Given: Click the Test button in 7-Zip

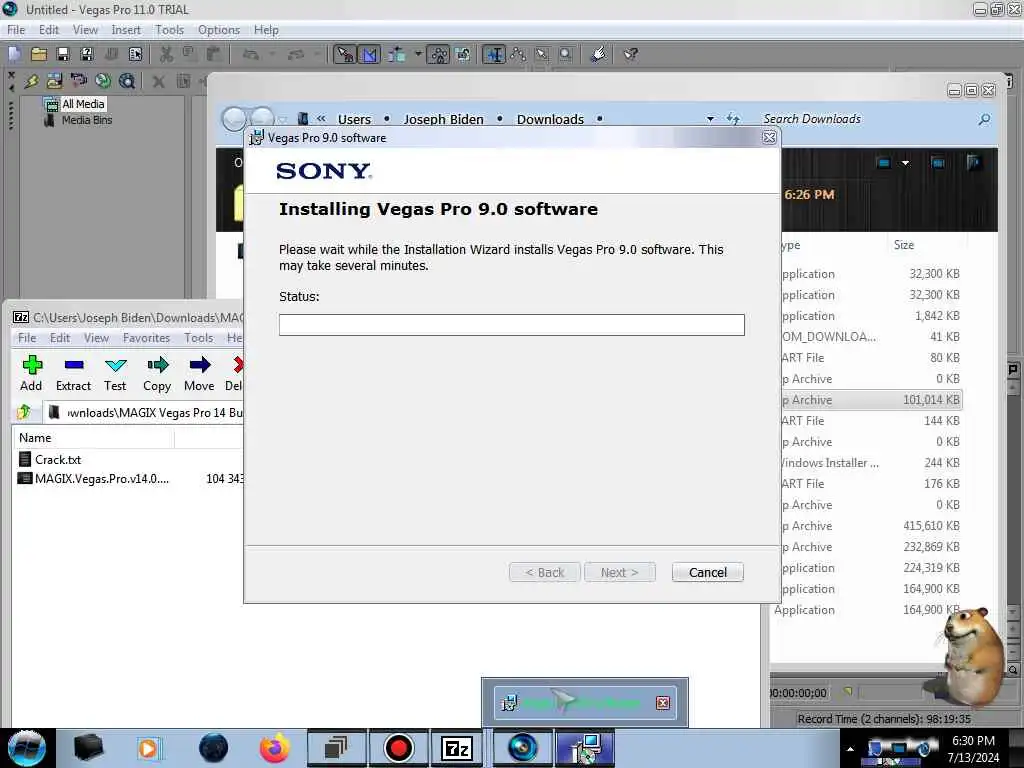Looking at the screenshot, I should click(x=115, y=374).
